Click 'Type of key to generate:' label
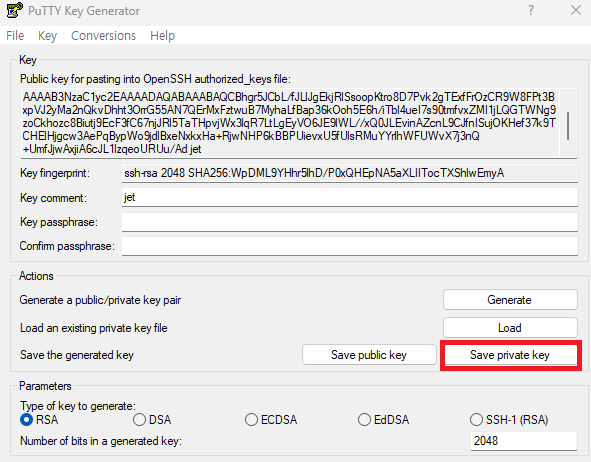Viewport: 591px width, 462px height. click(x=78, y=406)
